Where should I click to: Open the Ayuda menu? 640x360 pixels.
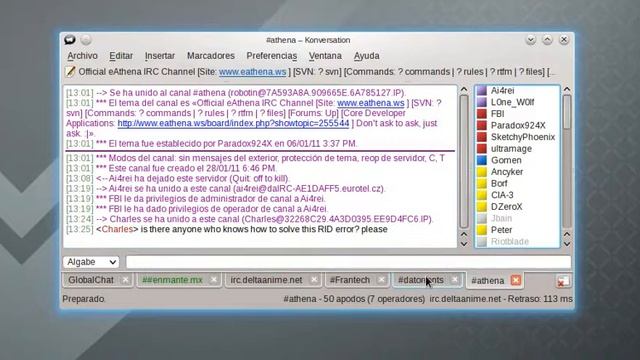367,56
